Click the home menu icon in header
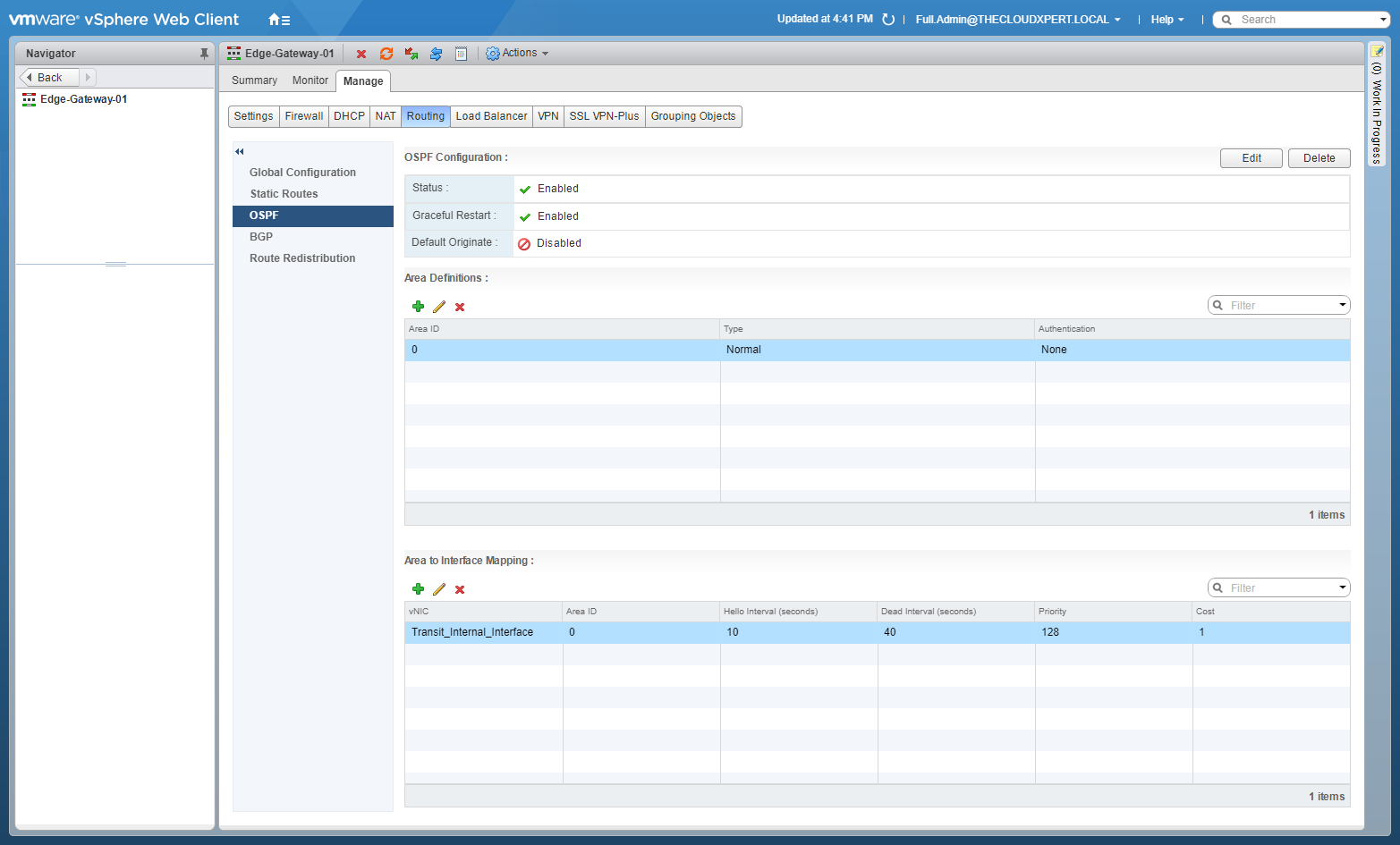This screenshot has height=845, width=1400. (x=278, y=20)
